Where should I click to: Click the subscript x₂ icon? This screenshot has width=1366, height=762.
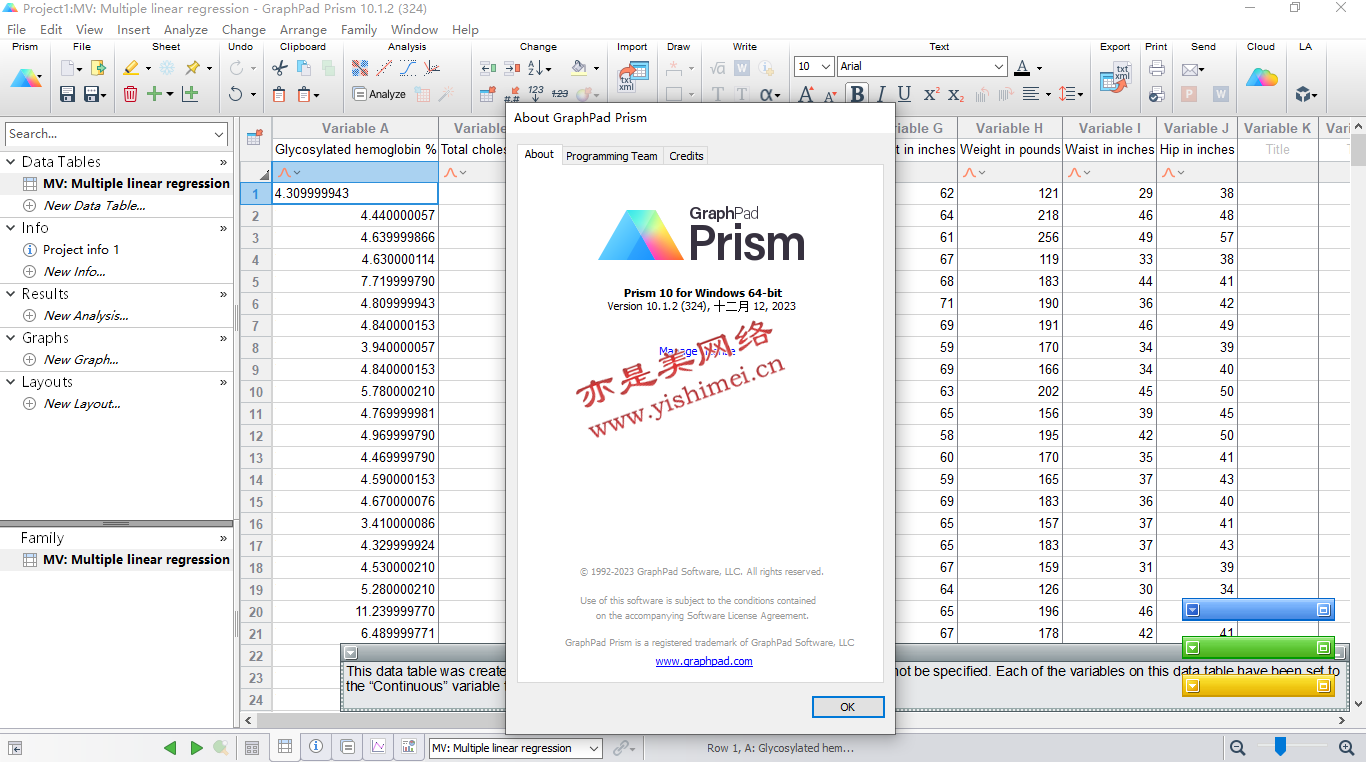956,94
